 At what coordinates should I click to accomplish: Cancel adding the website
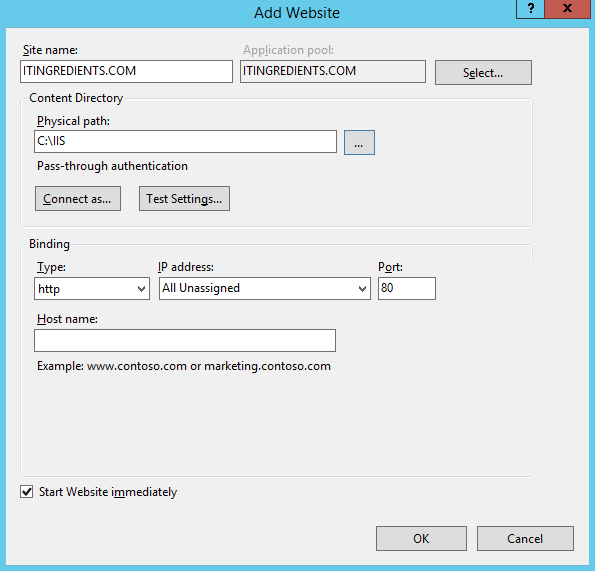tap(525, 538)
